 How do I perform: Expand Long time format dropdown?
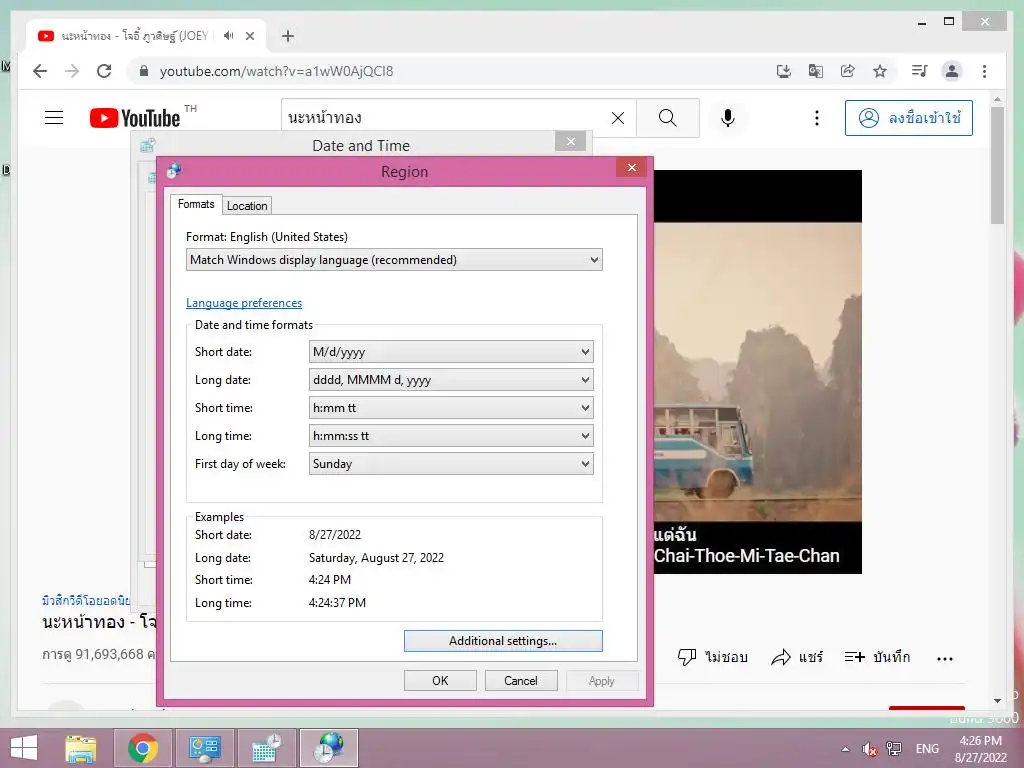(x=451, y=436)
